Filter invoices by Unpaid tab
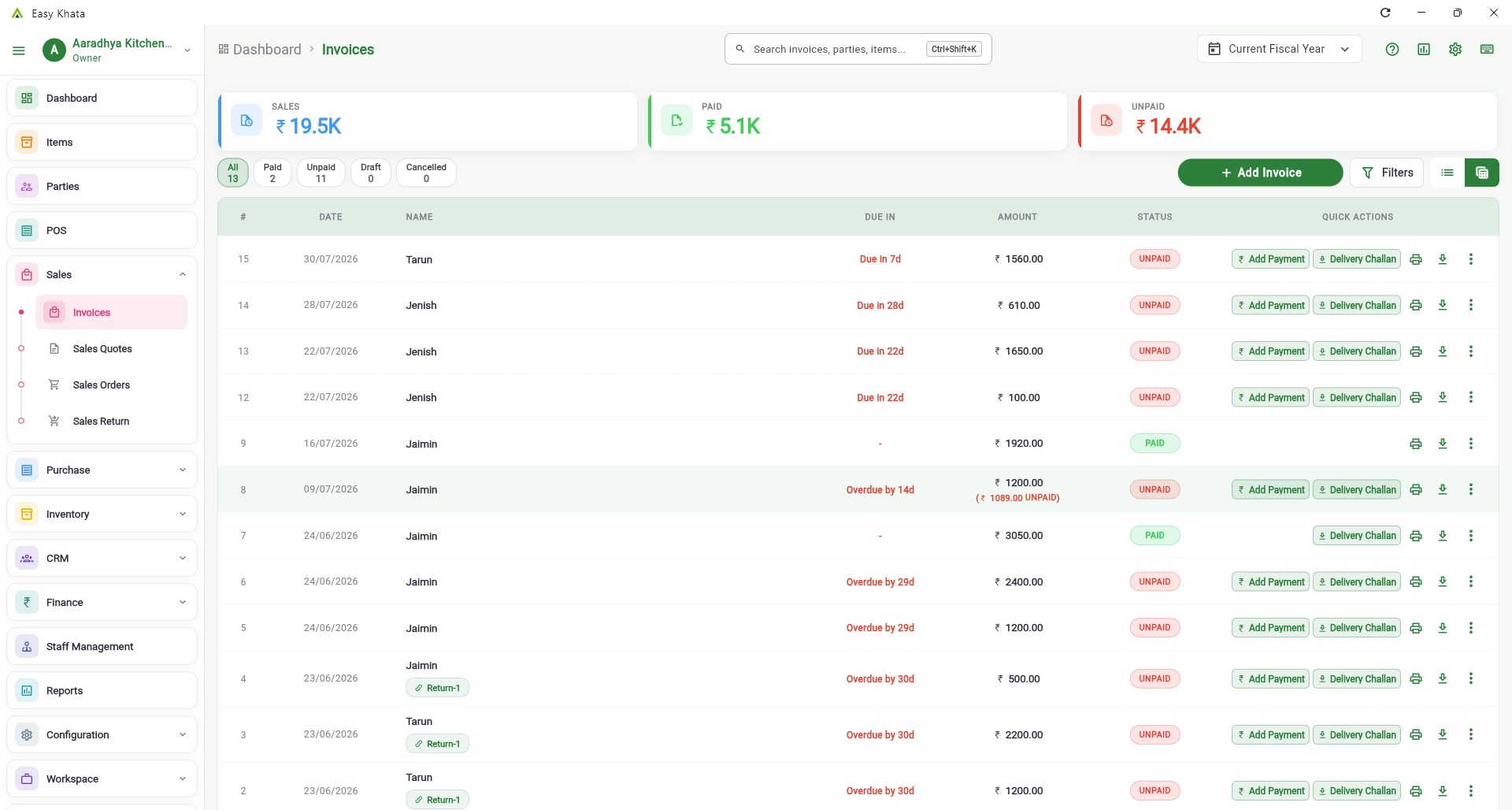The image size is (1512, 810). coord(321,173)
